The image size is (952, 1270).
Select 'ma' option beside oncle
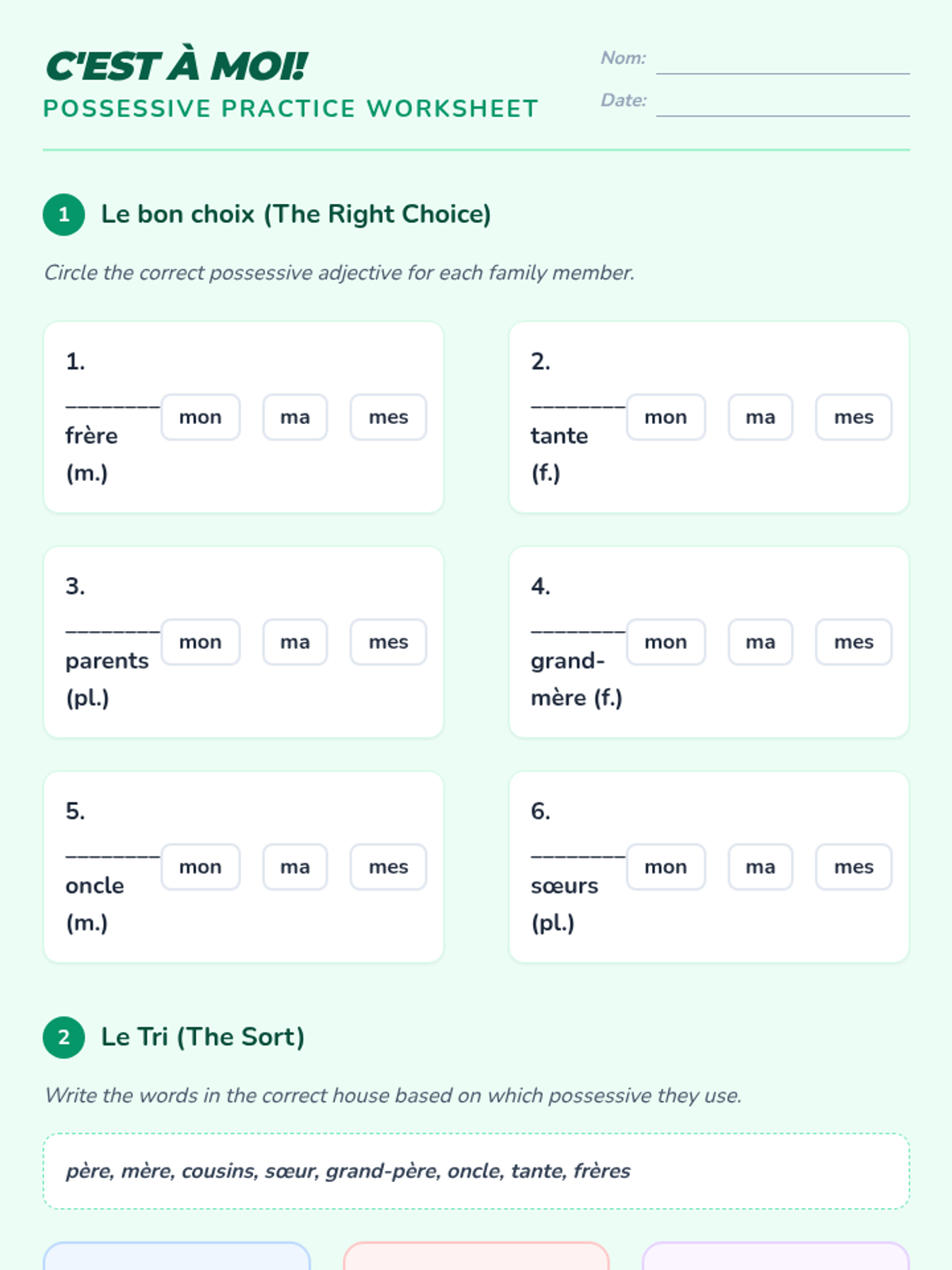tap(295, 867)
